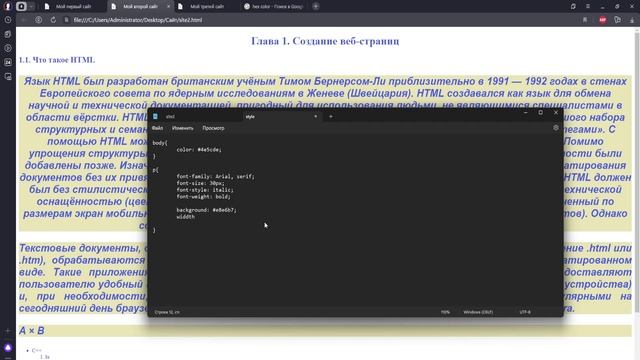
Task: Click the browser back arrow
Action: (x=24, y=20)
